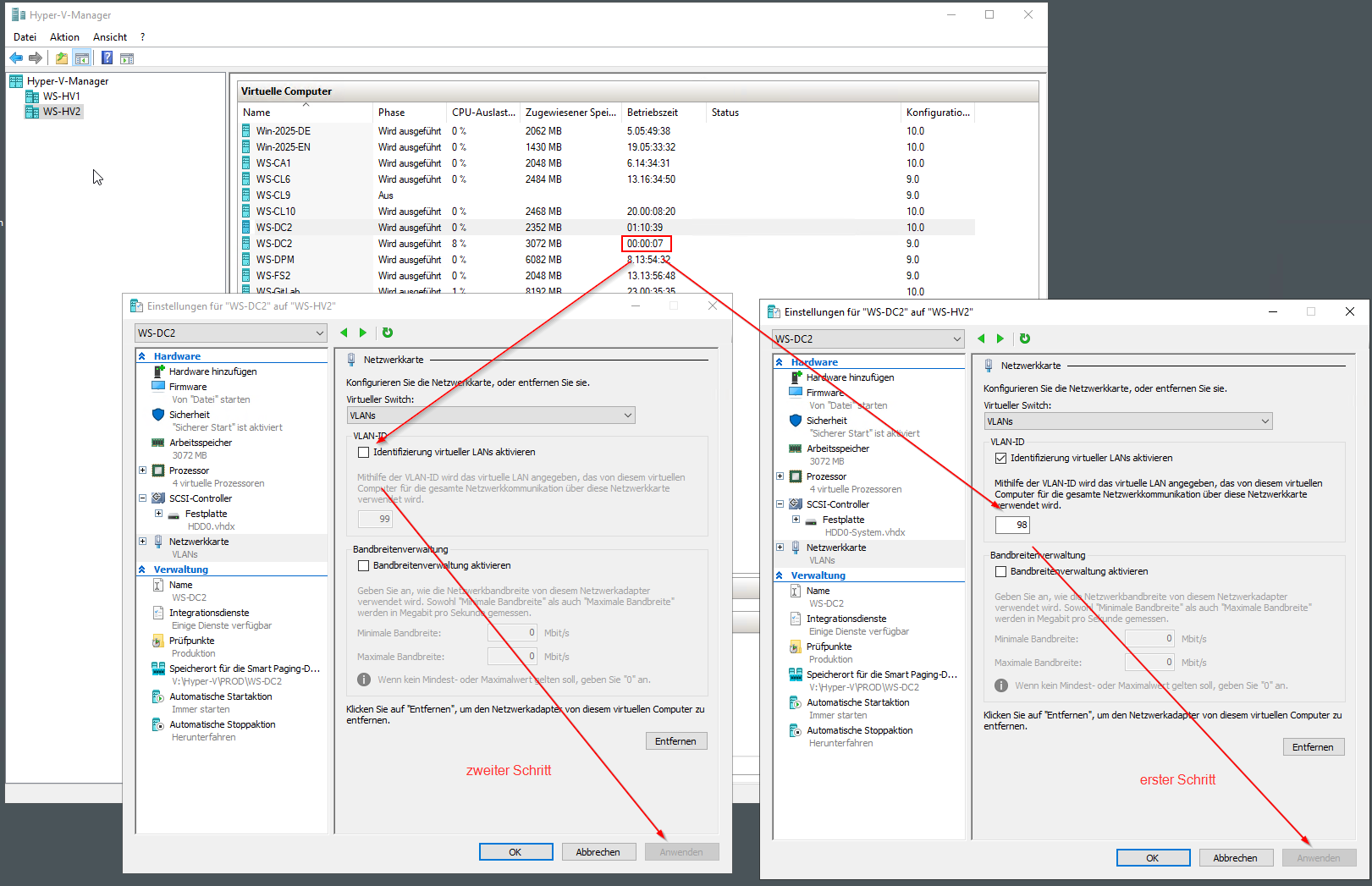Enable Bandbreitenverwaltung checkbox in left dialog
Image resolution: width=1372 pixels, height=886 pixels.
point(364,566)
